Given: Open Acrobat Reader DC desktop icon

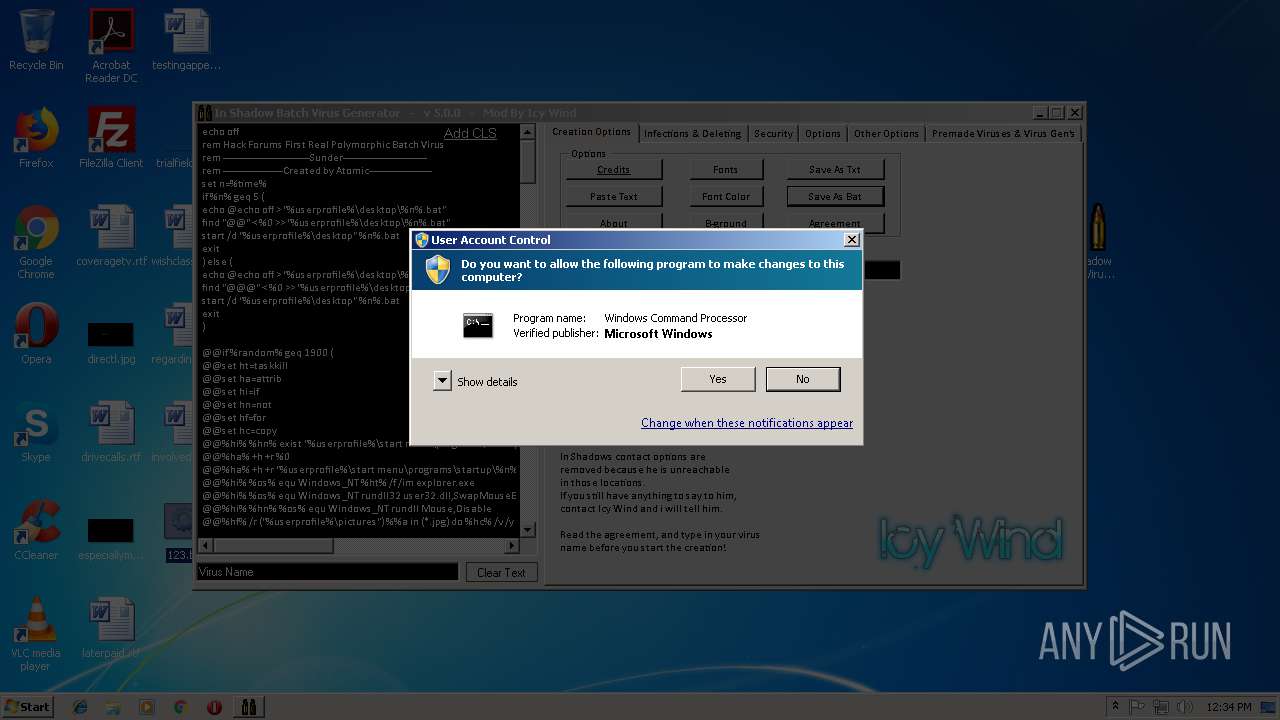Looking at the screenshot, I should pyautogui.click(x=111, y=46).
